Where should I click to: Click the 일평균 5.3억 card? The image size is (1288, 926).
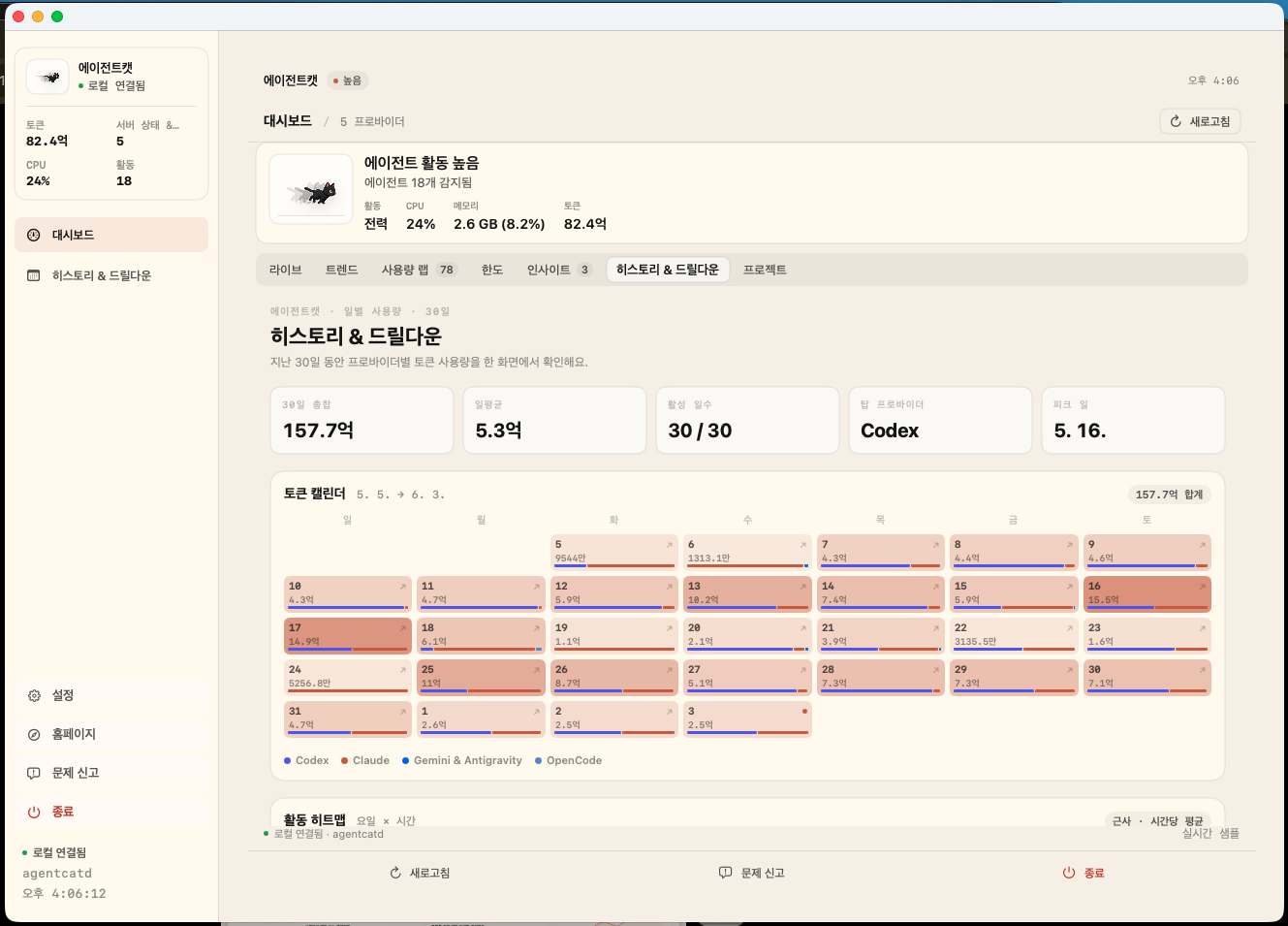coord(554,420)
